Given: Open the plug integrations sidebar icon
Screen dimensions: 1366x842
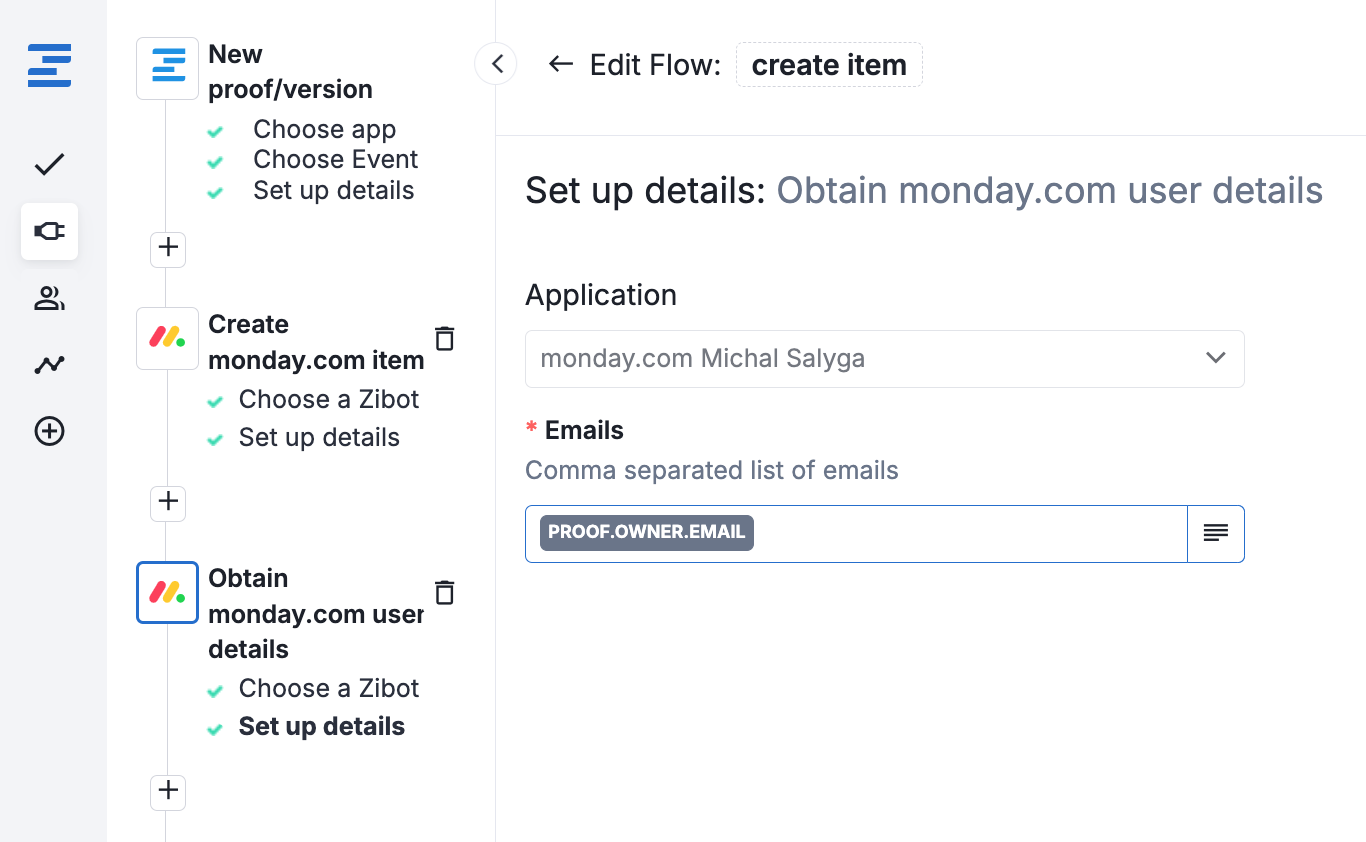Looking at the screenshot, I should pos(49,231).
